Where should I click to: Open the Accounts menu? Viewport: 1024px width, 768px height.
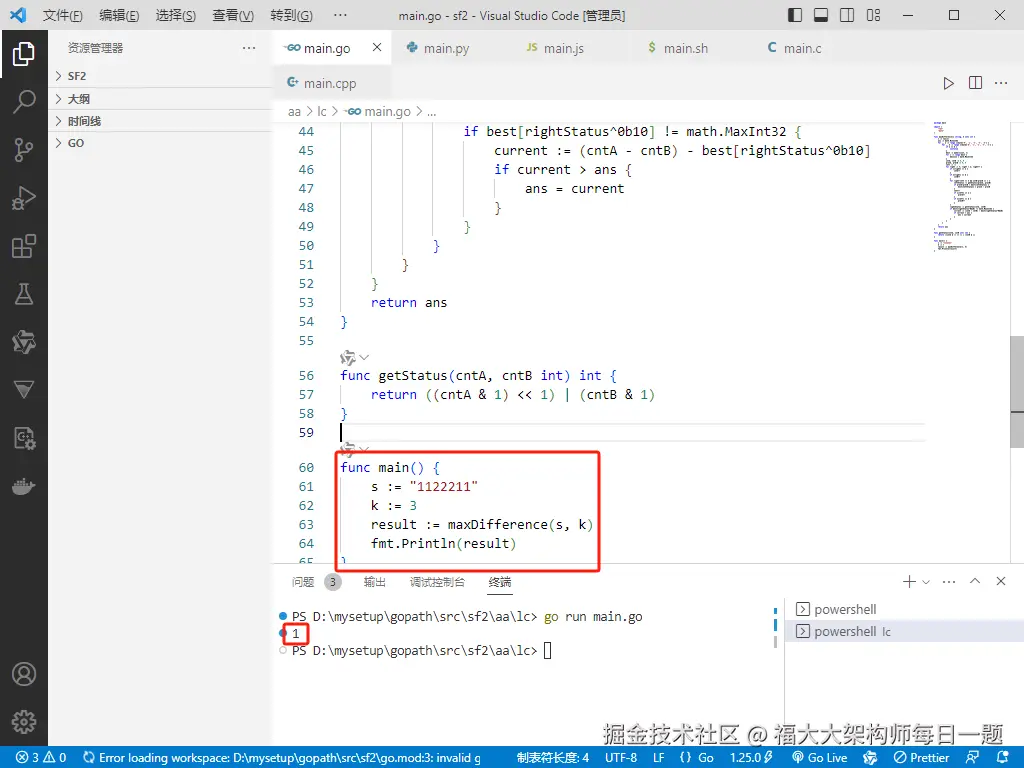24,674
